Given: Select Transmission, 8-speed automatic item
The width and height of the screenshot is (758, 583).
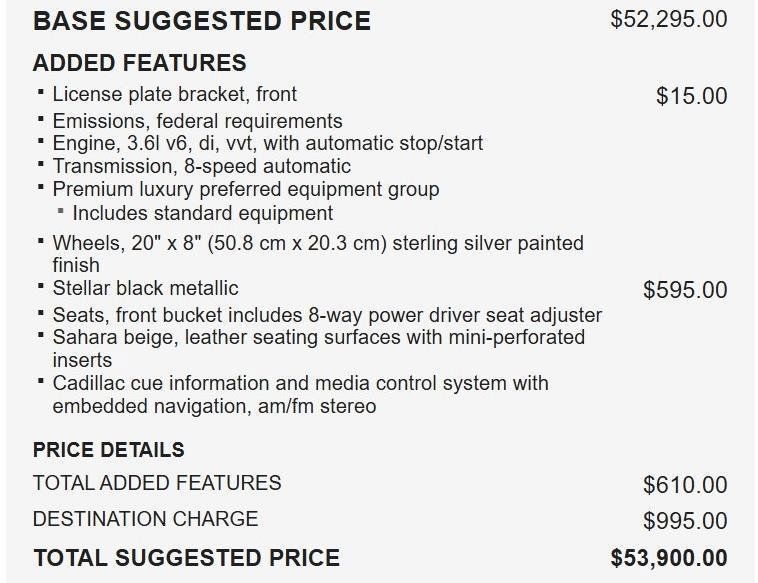Looking at the screenshot, I should (201, 166).
